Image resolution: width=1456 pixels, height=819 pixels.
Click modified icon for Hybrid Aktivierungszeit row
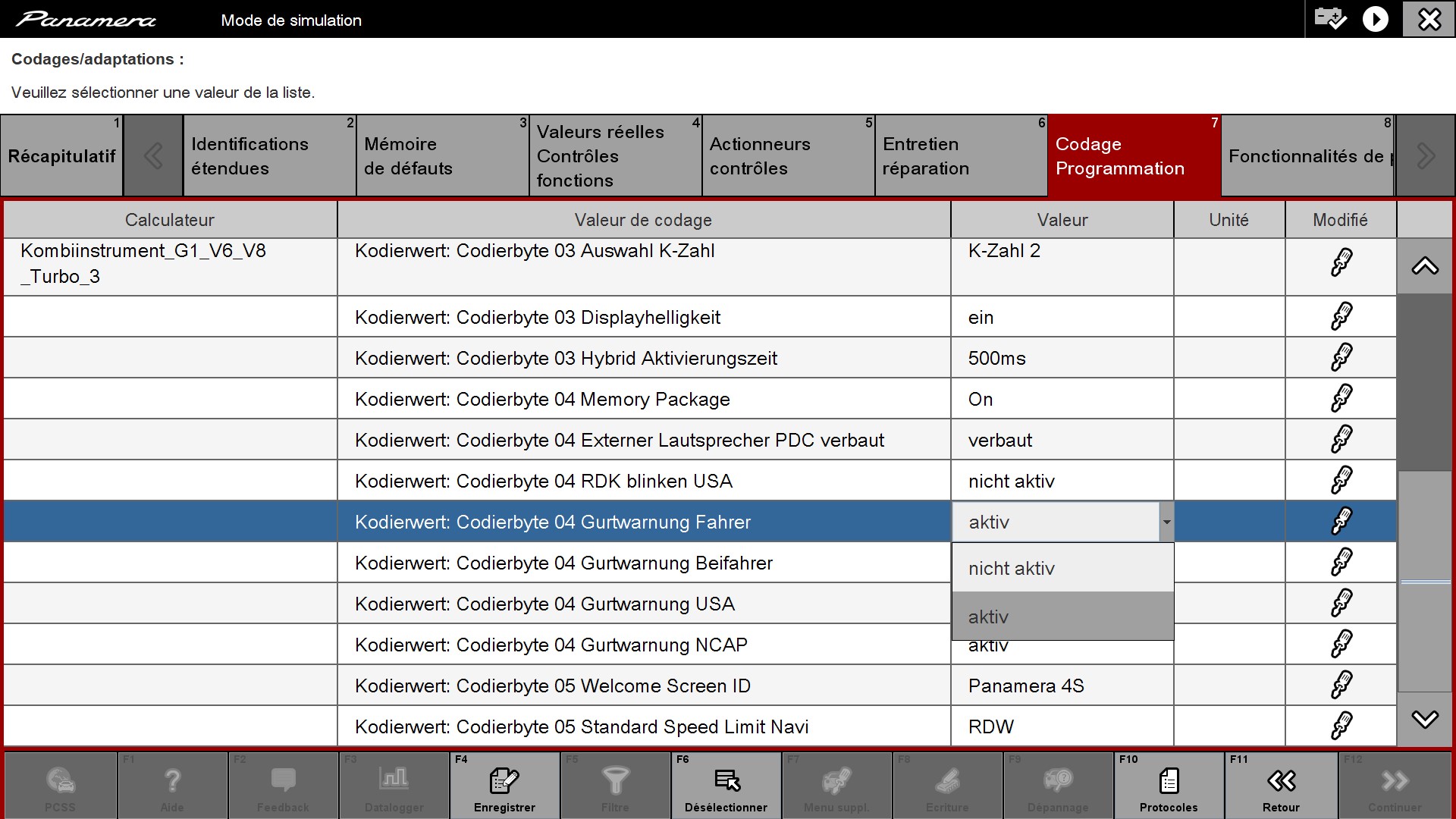tap(1341, 357)
